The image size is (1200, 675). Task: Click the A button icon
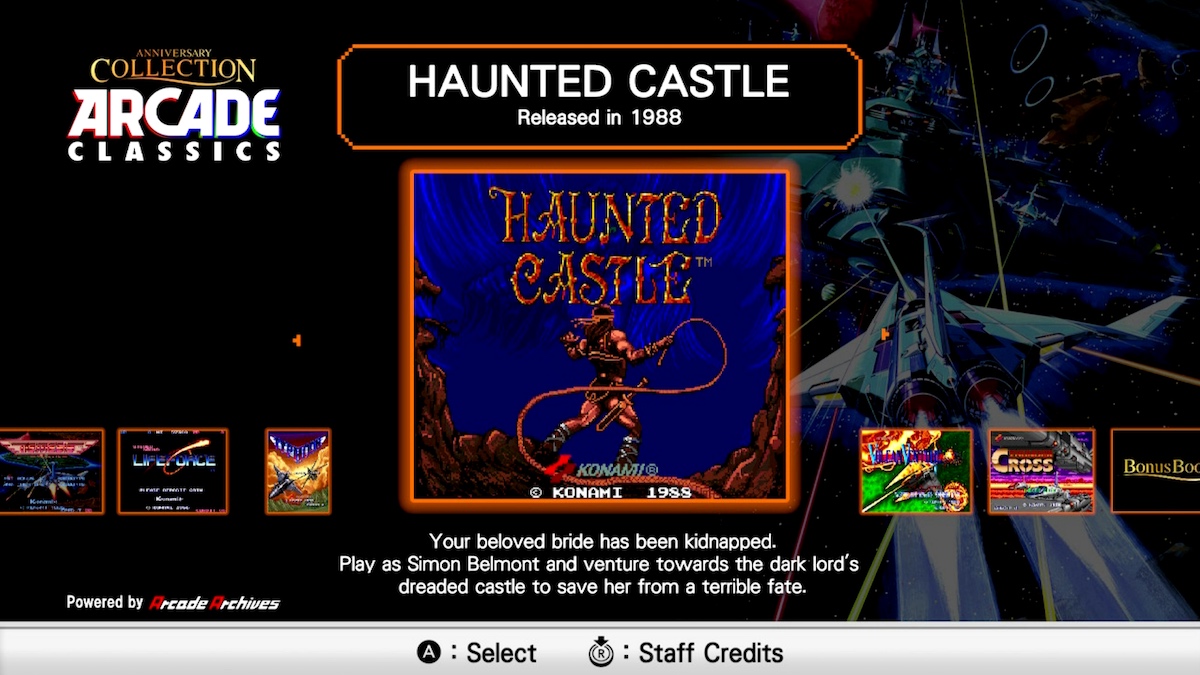[429, 653]
